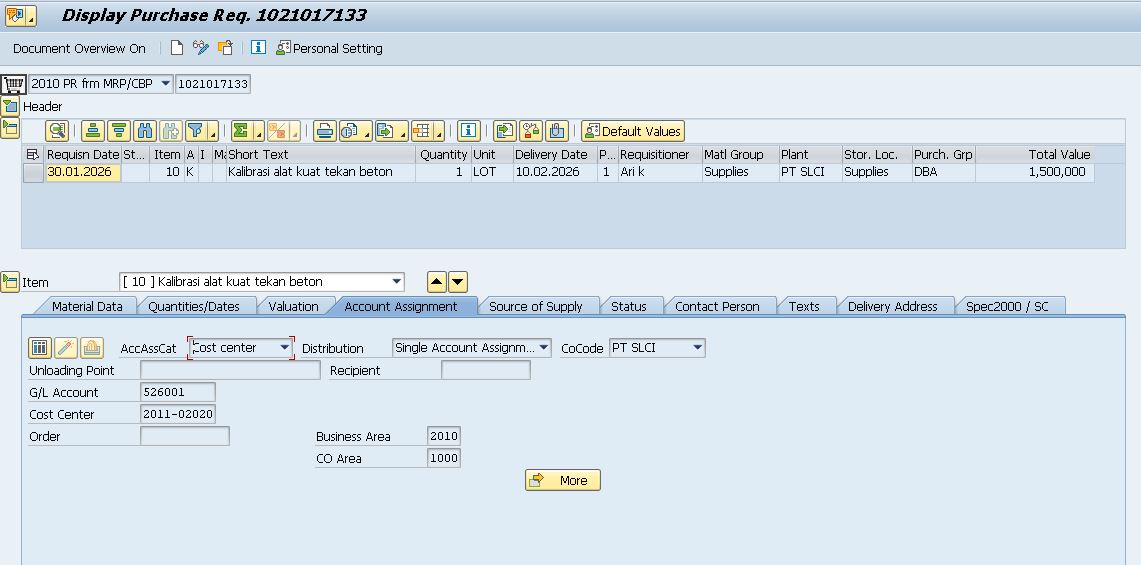This screenshot has height=565, width=1141.
Task: Click the Sigma total icon
Action: coord(241,131)
